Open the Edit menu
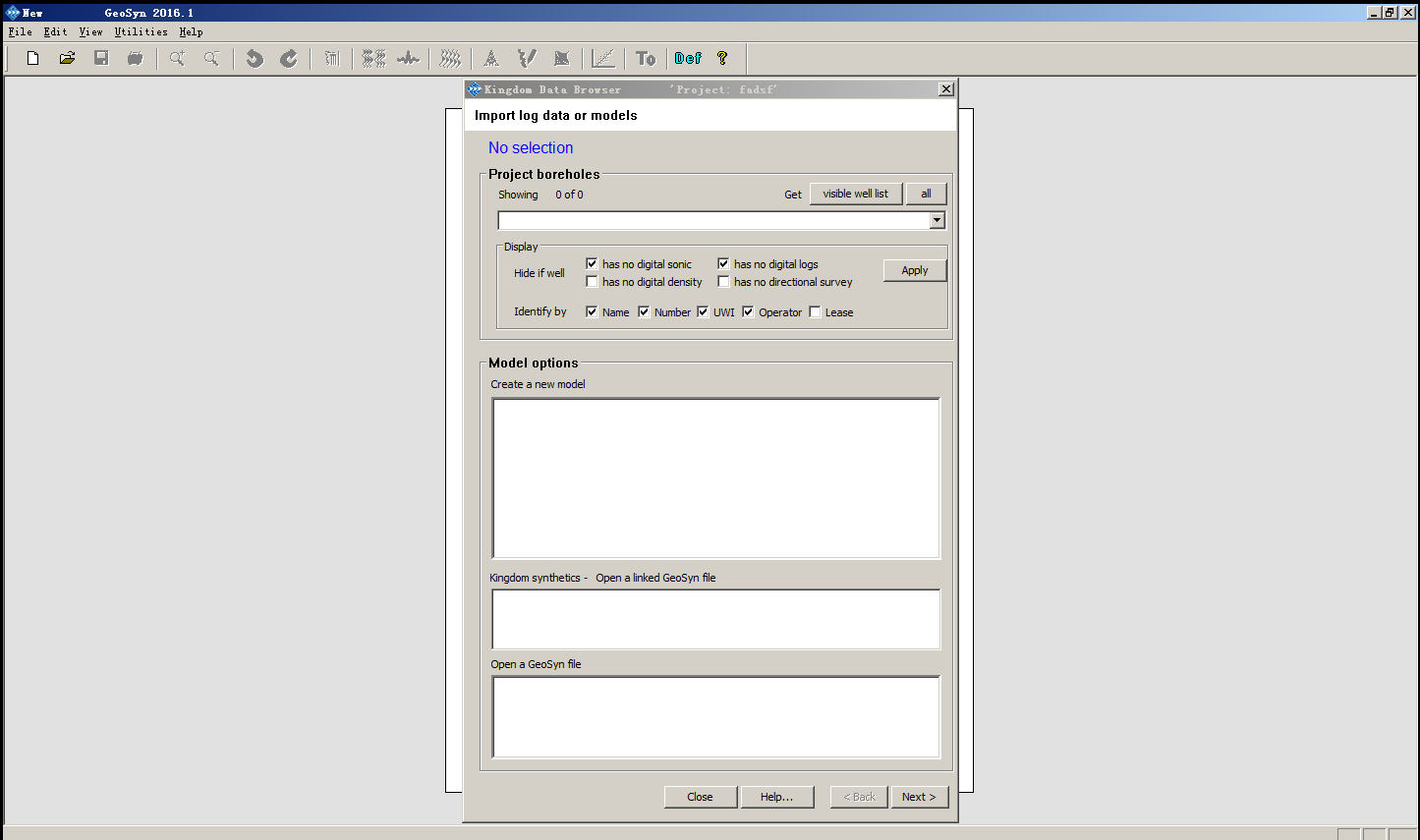The image size is (1420, 840). tap(55, 31)
